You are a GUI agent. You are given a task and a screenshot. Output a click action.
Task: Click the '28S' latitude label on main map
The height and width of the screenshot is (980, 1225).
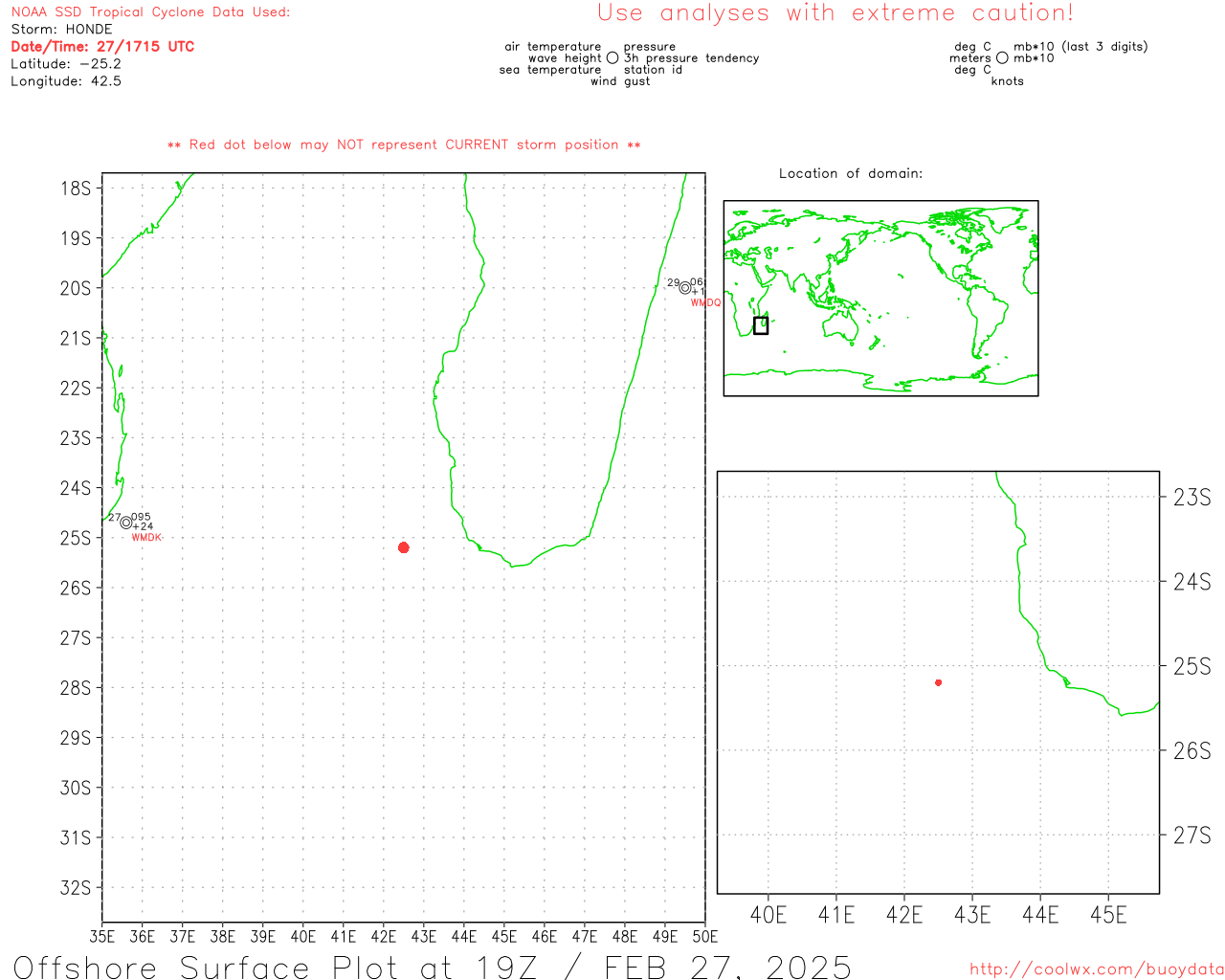(76, 688)
